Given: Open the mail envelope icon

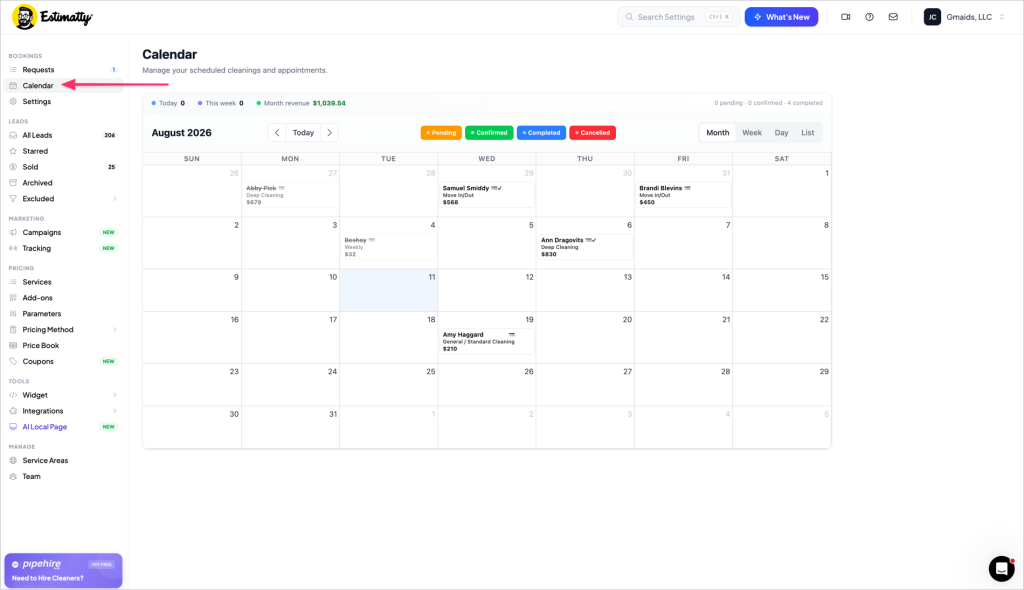Looking at the screenshot, I should [893, 17].
